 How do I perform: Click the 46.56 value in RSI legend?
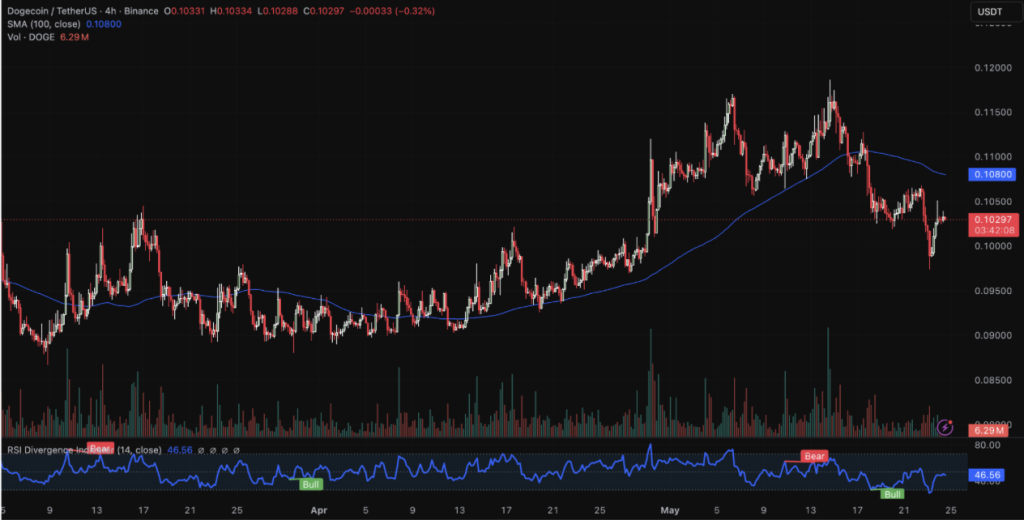[x=180, y=450]
